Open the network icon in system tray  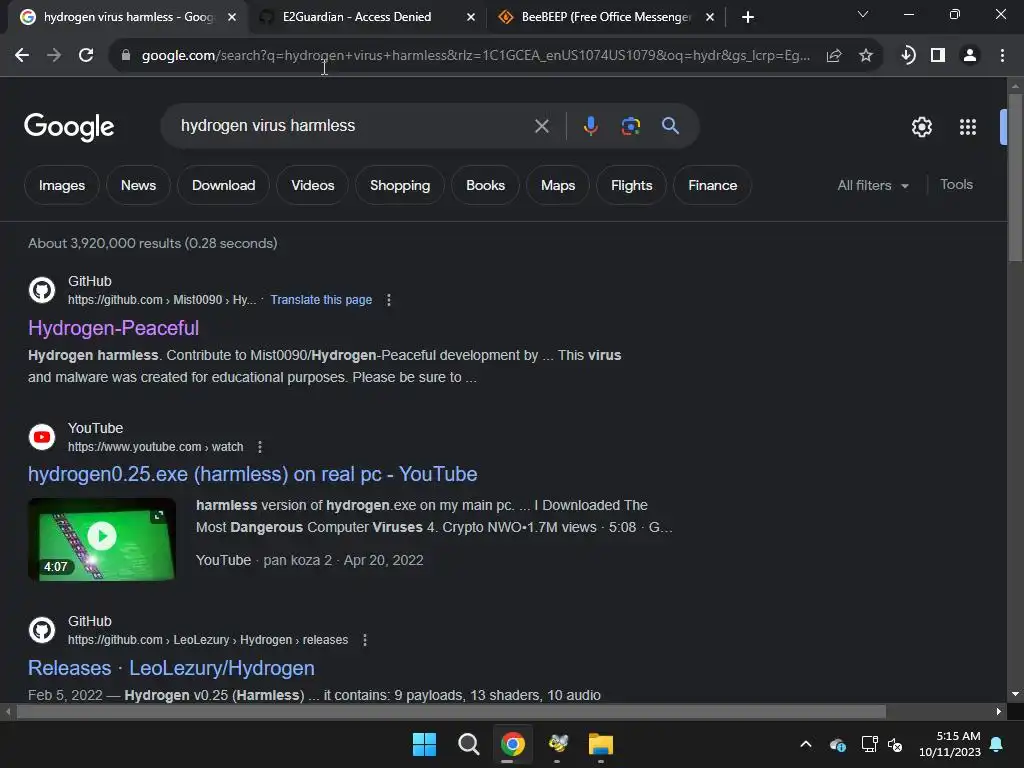[x=869, y=744]
